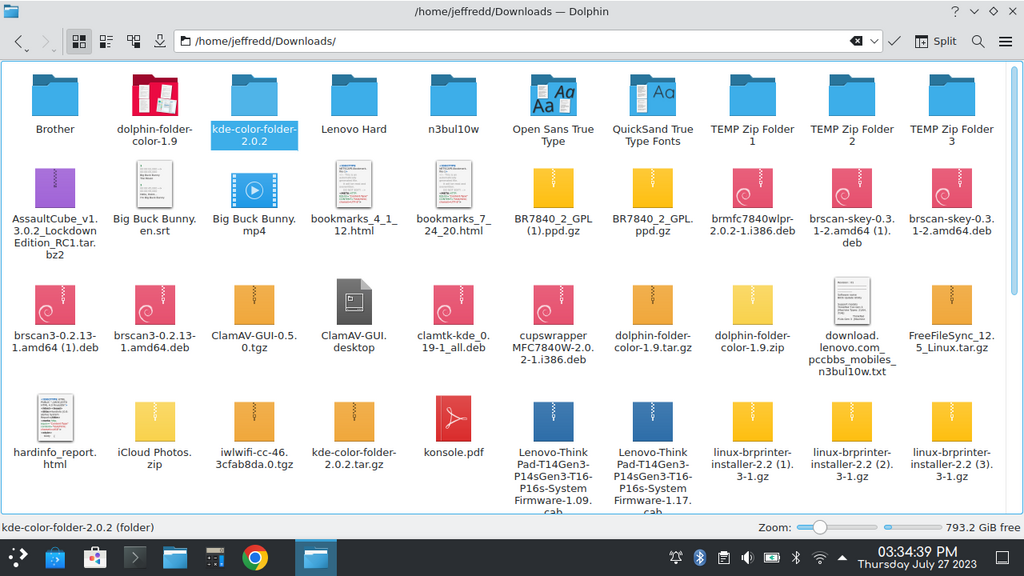Go back with the back arrow
Viewport: 1024px width, 576px height.
point(20,42)
